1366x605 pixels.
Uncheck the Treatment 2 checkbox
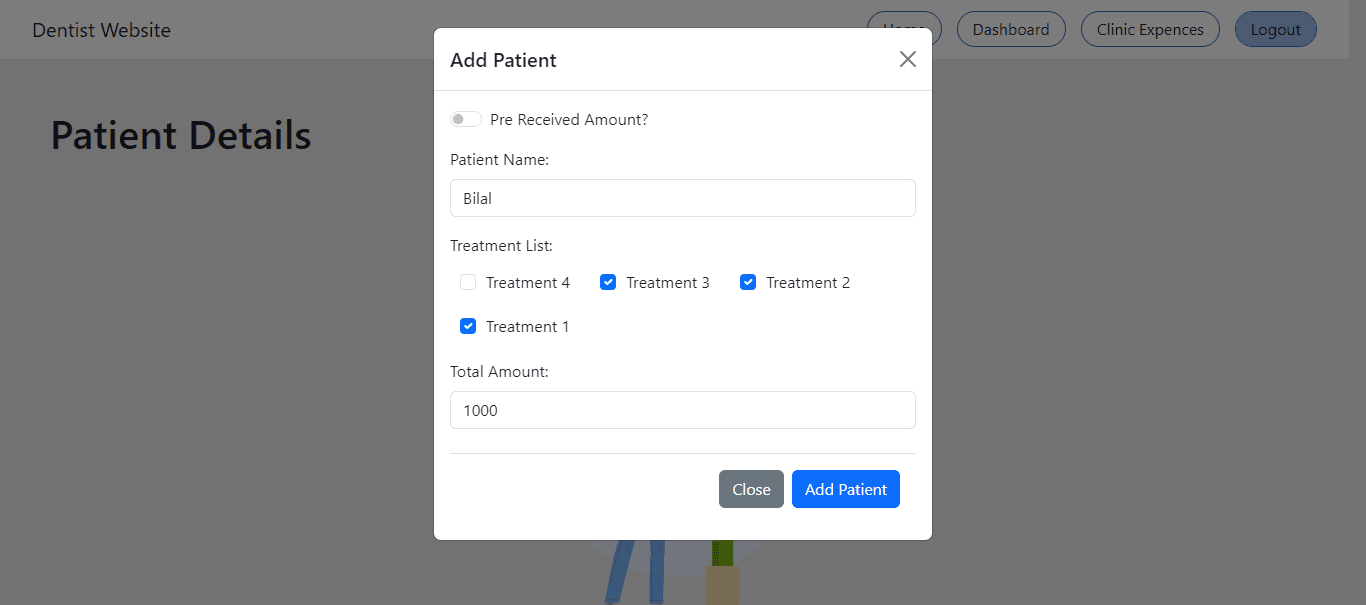(748, 282)
